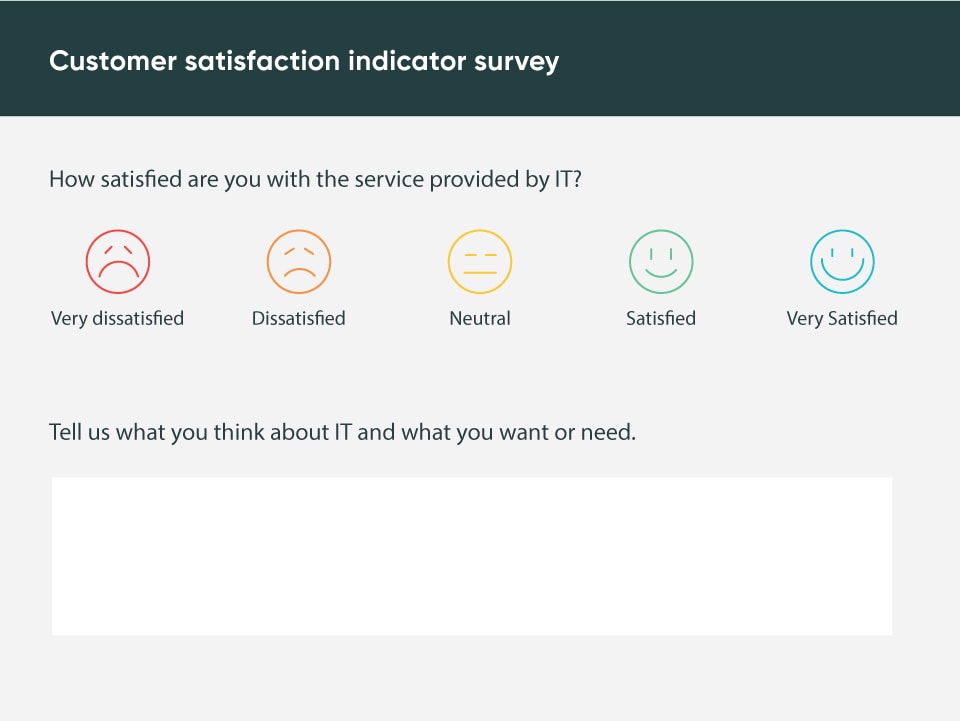960x721 pixels.
Task: Click the empty dark green header bar
Action: (770, 60)
